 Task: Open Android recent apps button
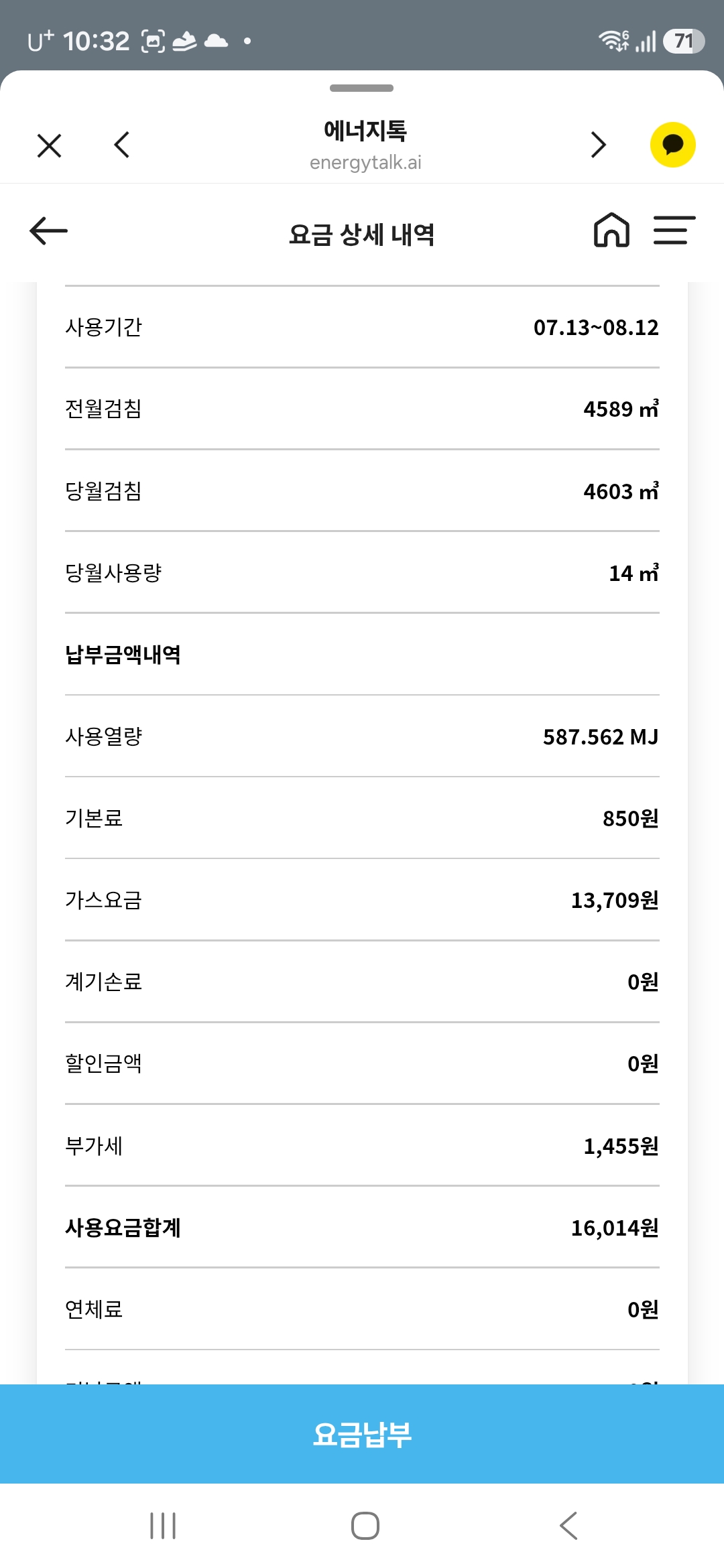tap(163, 1526)
